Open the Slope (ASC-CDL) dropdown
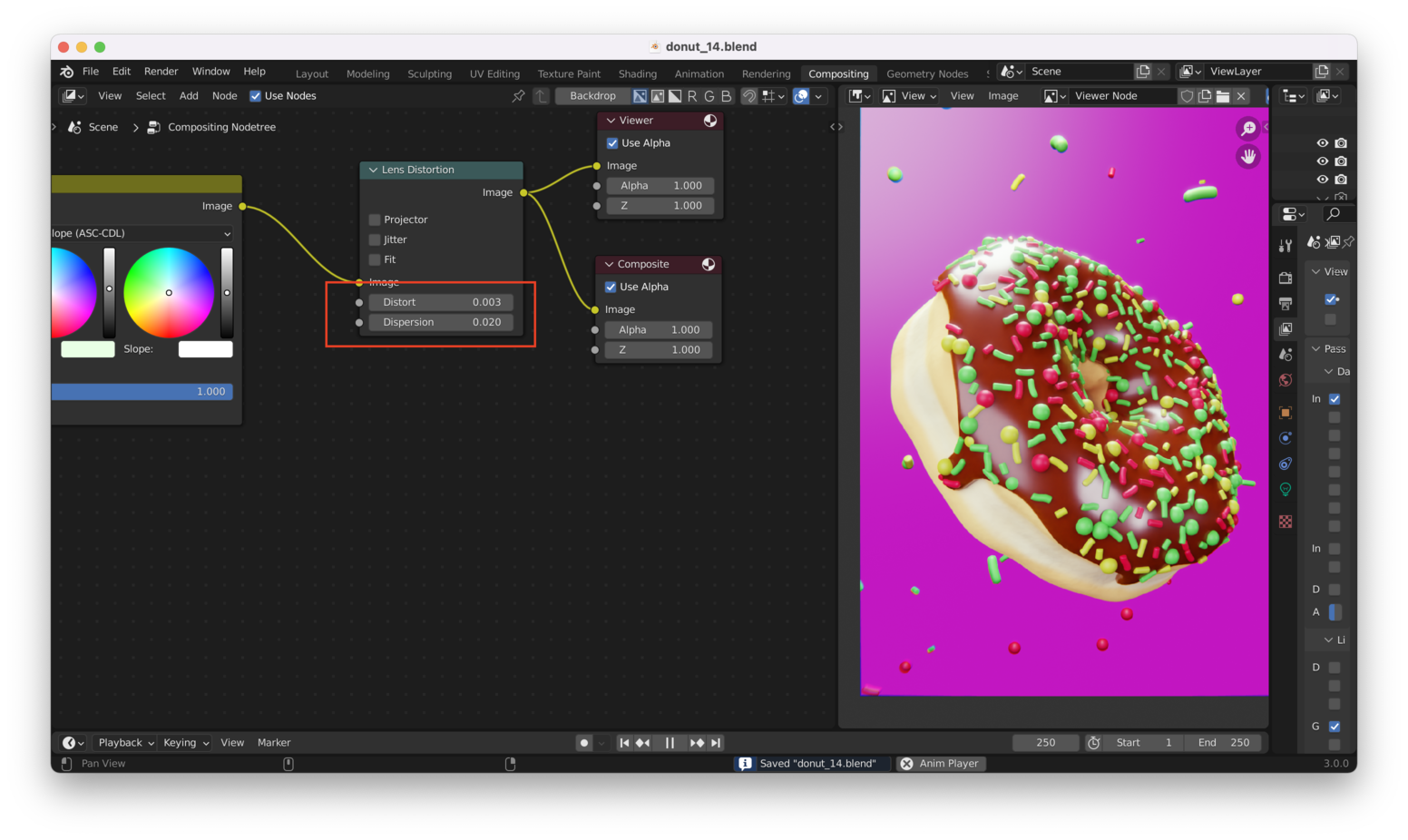The image size is (1408, 840). point(141,233)
